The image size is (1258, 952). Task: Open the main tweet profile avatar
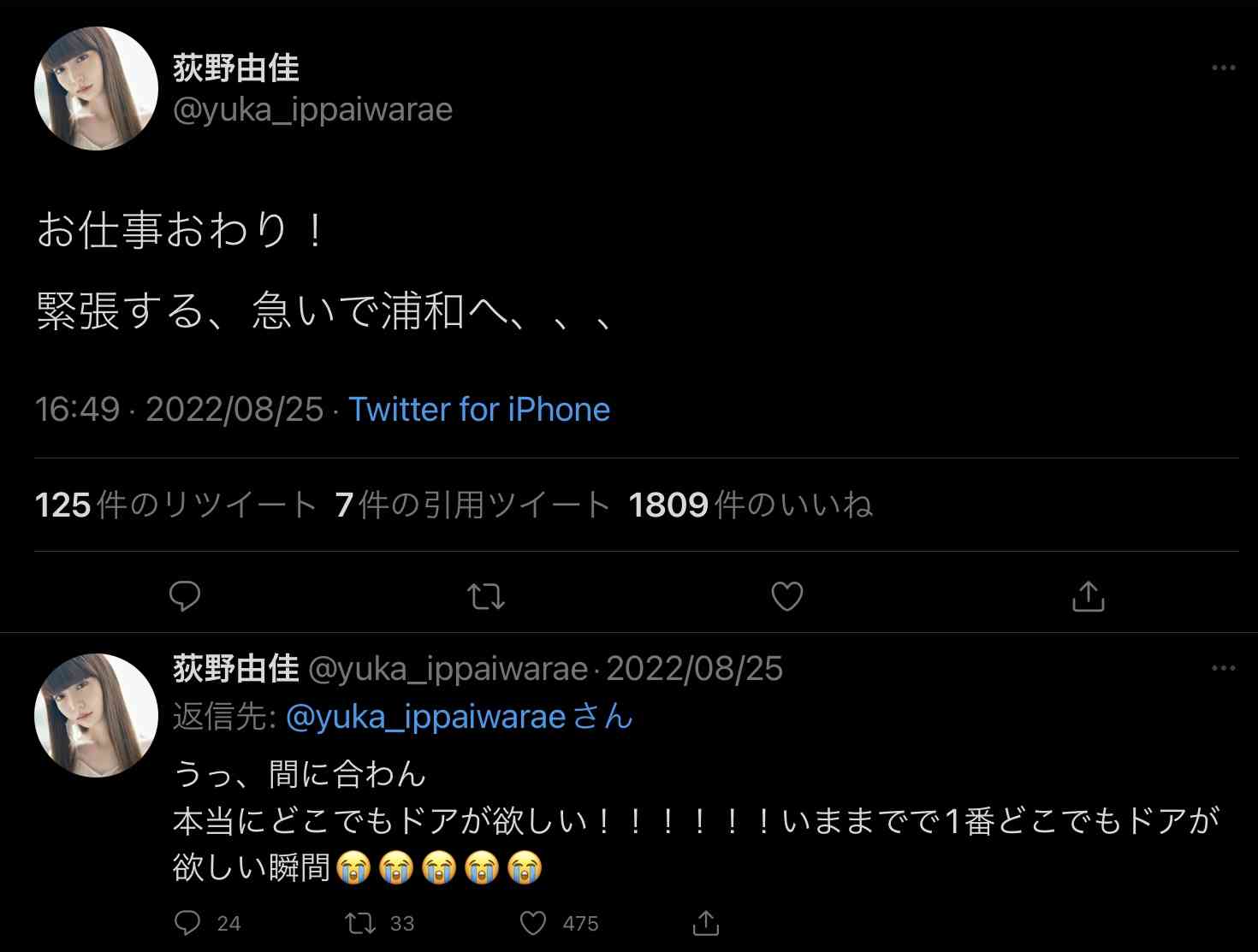point(96,89)
